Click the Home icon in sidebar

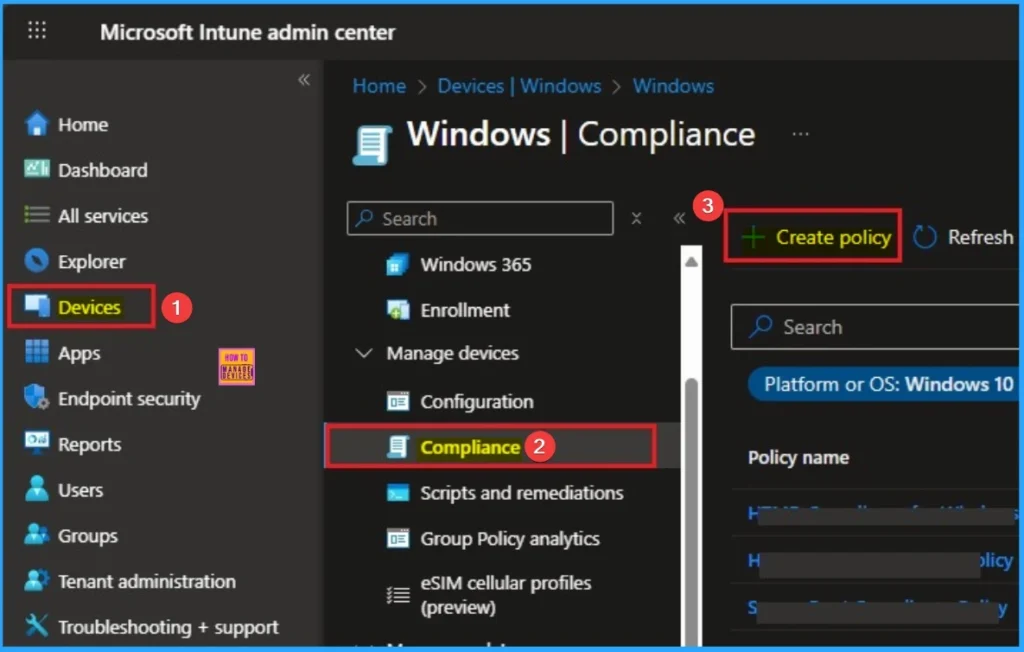coord(37,123)
